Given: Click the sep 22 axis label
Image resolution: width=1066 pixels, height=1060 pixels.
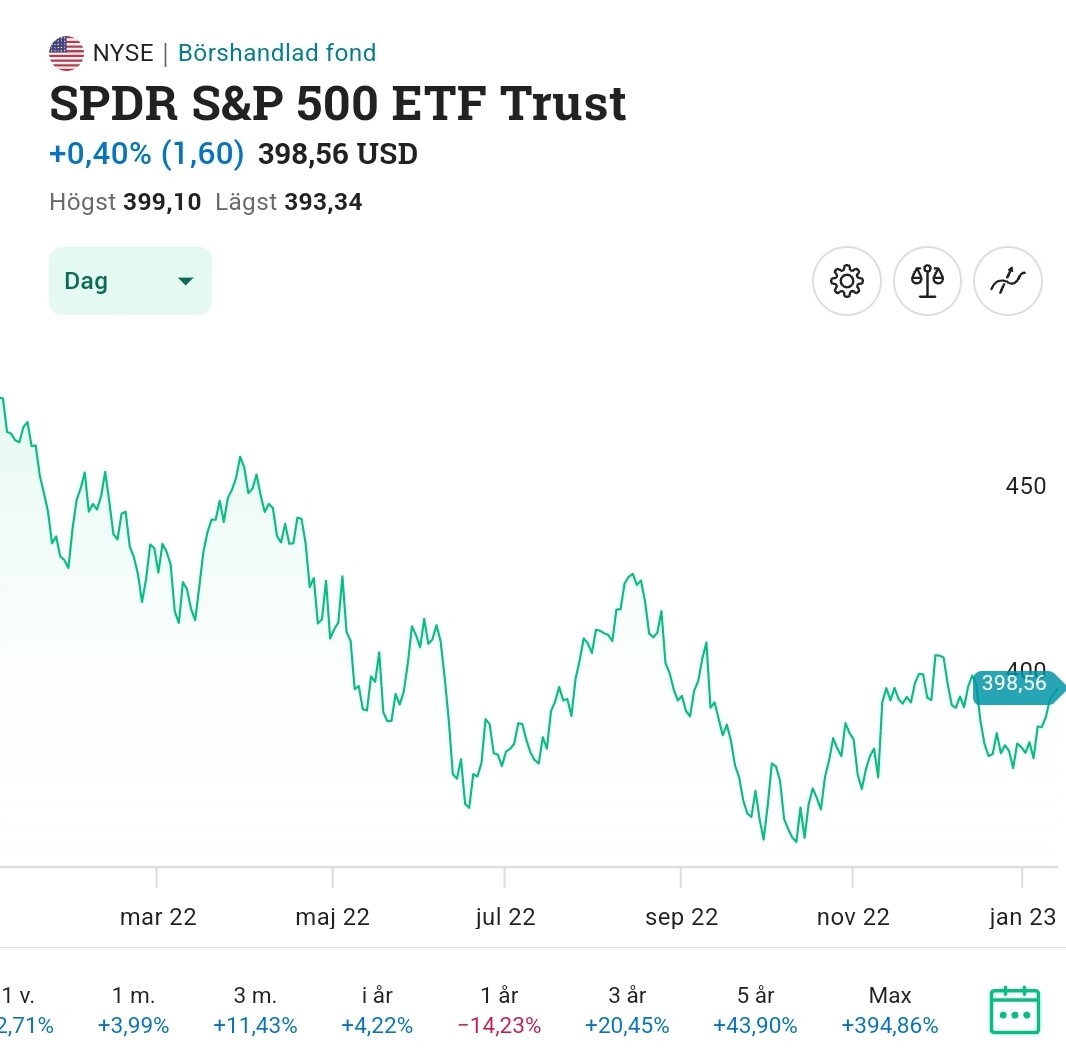Looking at the screenshot, I should (681, 917).
